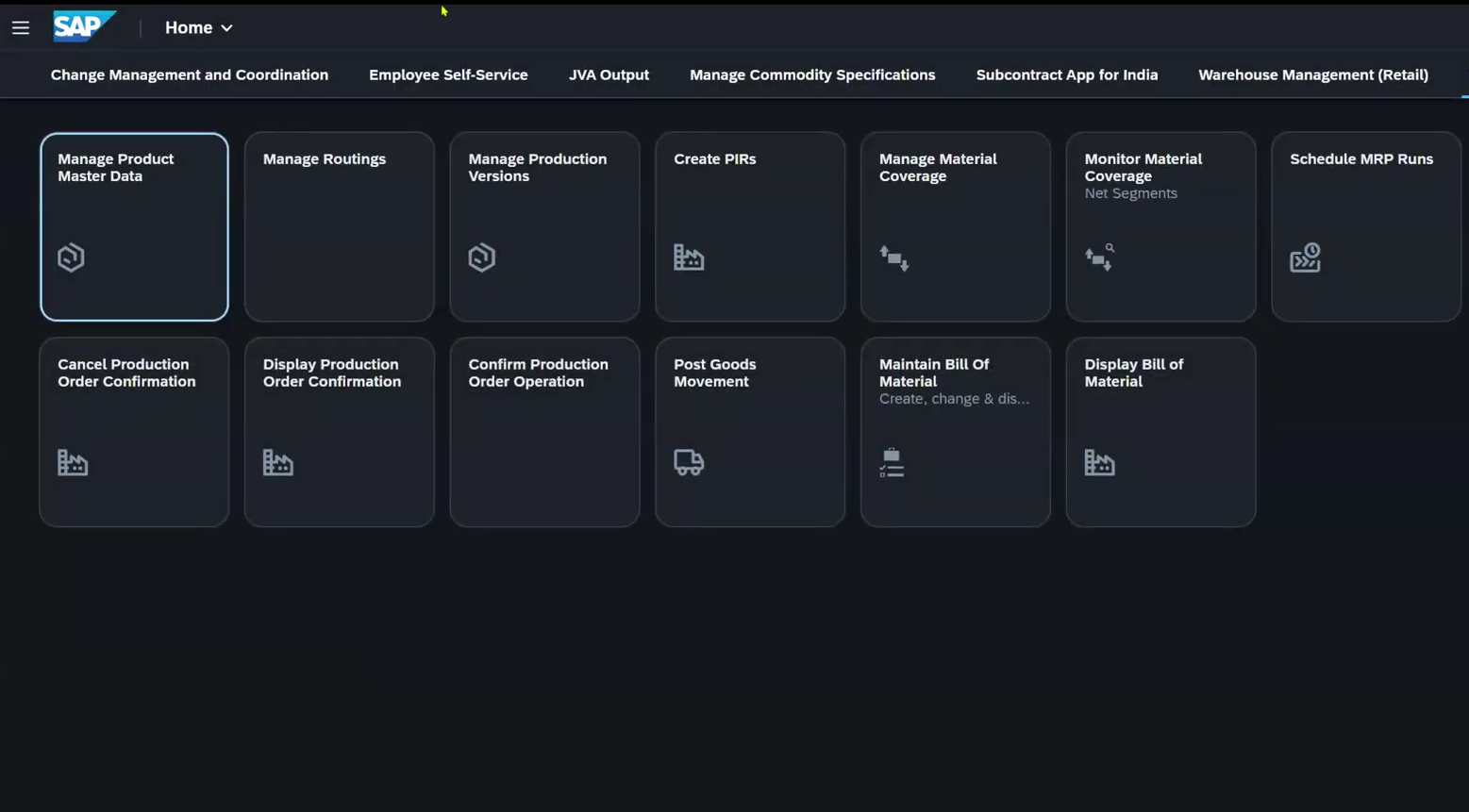
Task: Click the Cancel Production Order Confirmation icon
Action: [73, 463]
